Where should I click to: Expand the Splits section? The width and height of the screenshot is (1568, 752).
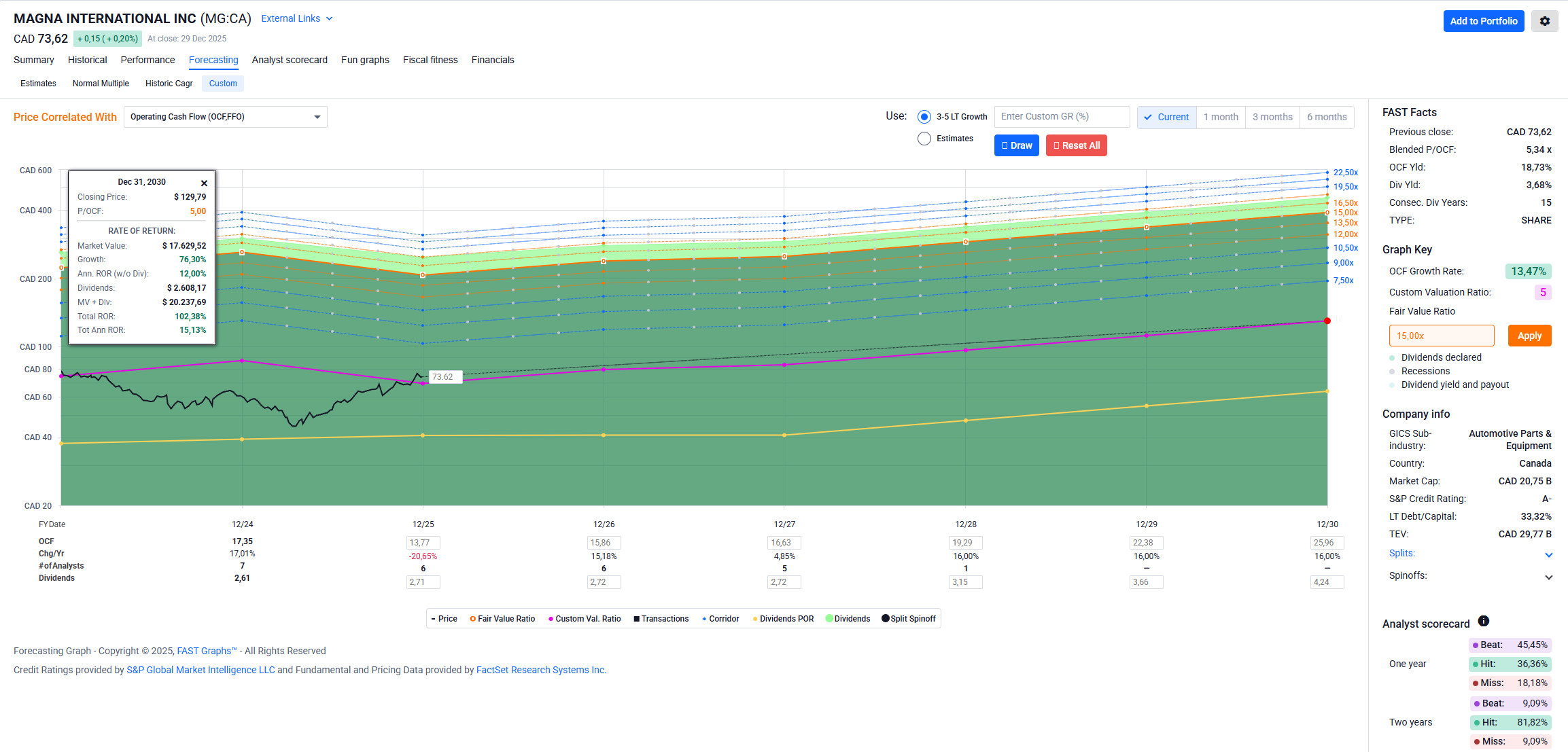[x=1548, y=555]
